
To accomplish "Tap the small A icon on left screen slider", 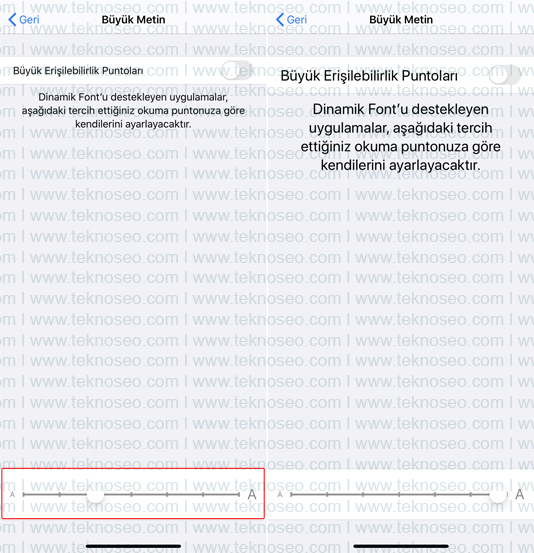I will [12, 494].
